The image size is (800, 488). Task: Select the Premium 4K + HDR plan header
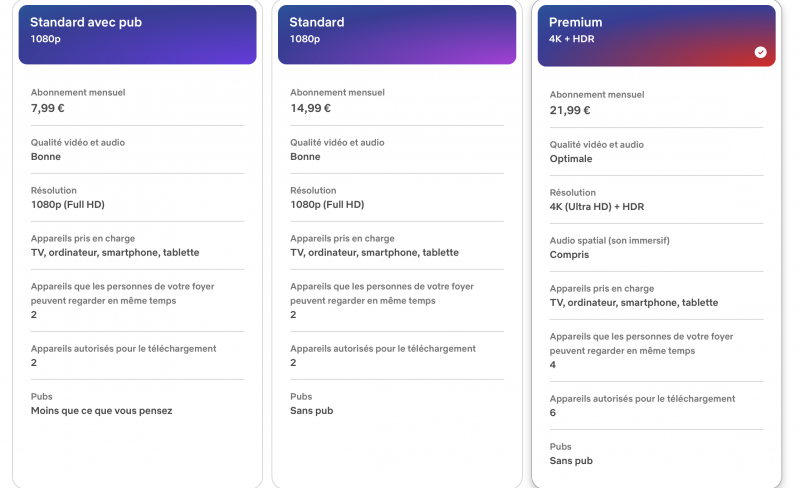(x=656, y=35)
